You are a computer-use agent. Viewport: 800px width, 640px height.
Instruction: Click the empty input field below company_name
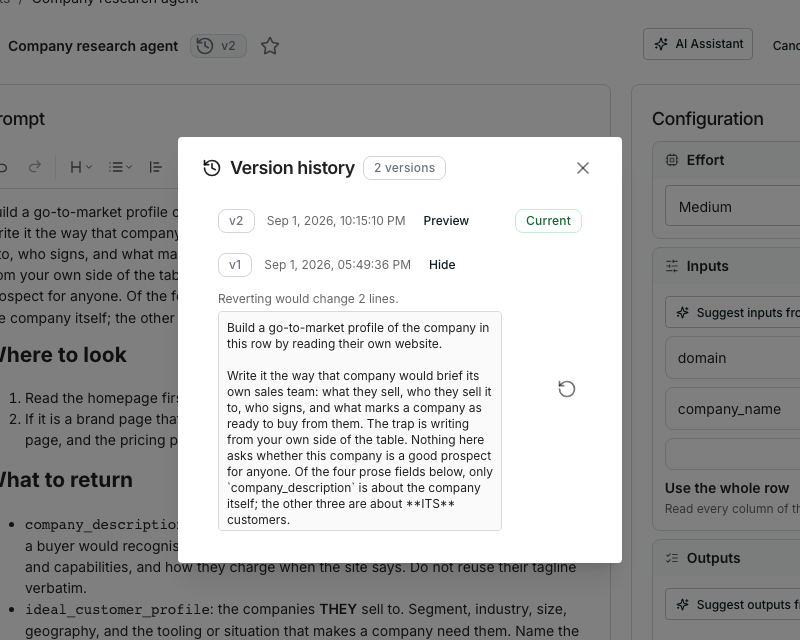733,454
